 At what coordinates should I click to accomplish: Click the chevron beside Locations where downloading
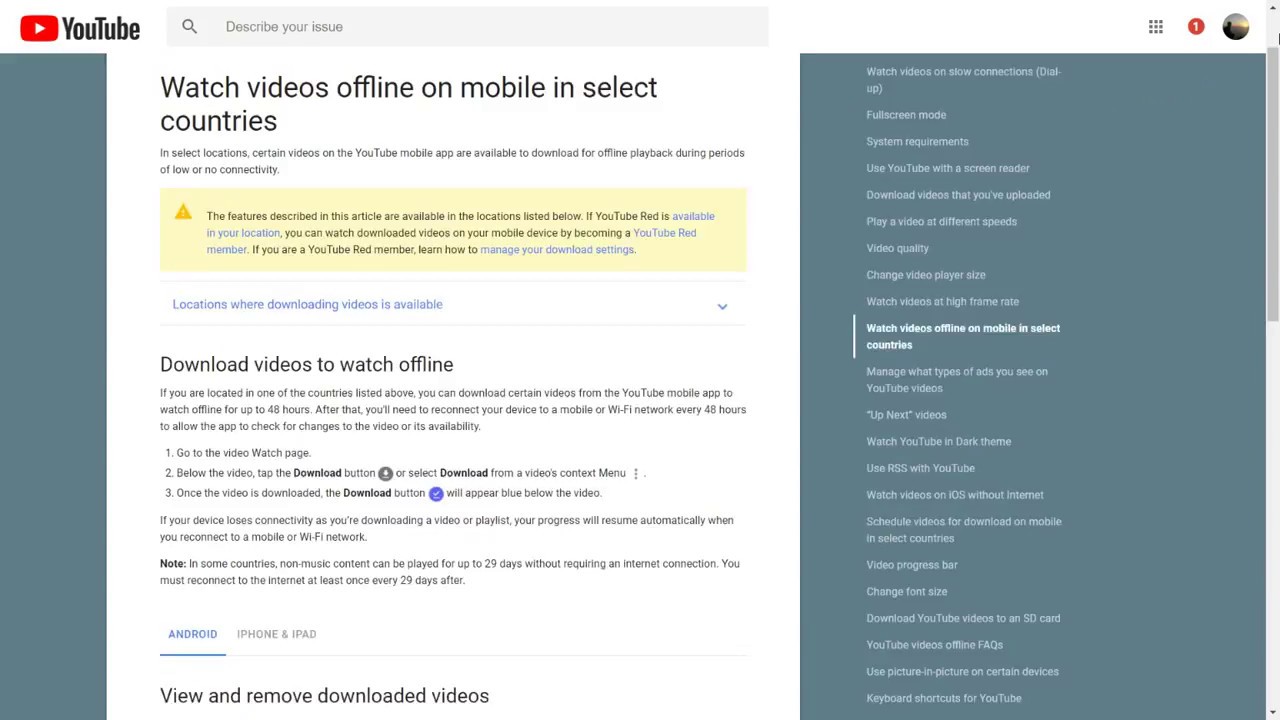point(722,306)
